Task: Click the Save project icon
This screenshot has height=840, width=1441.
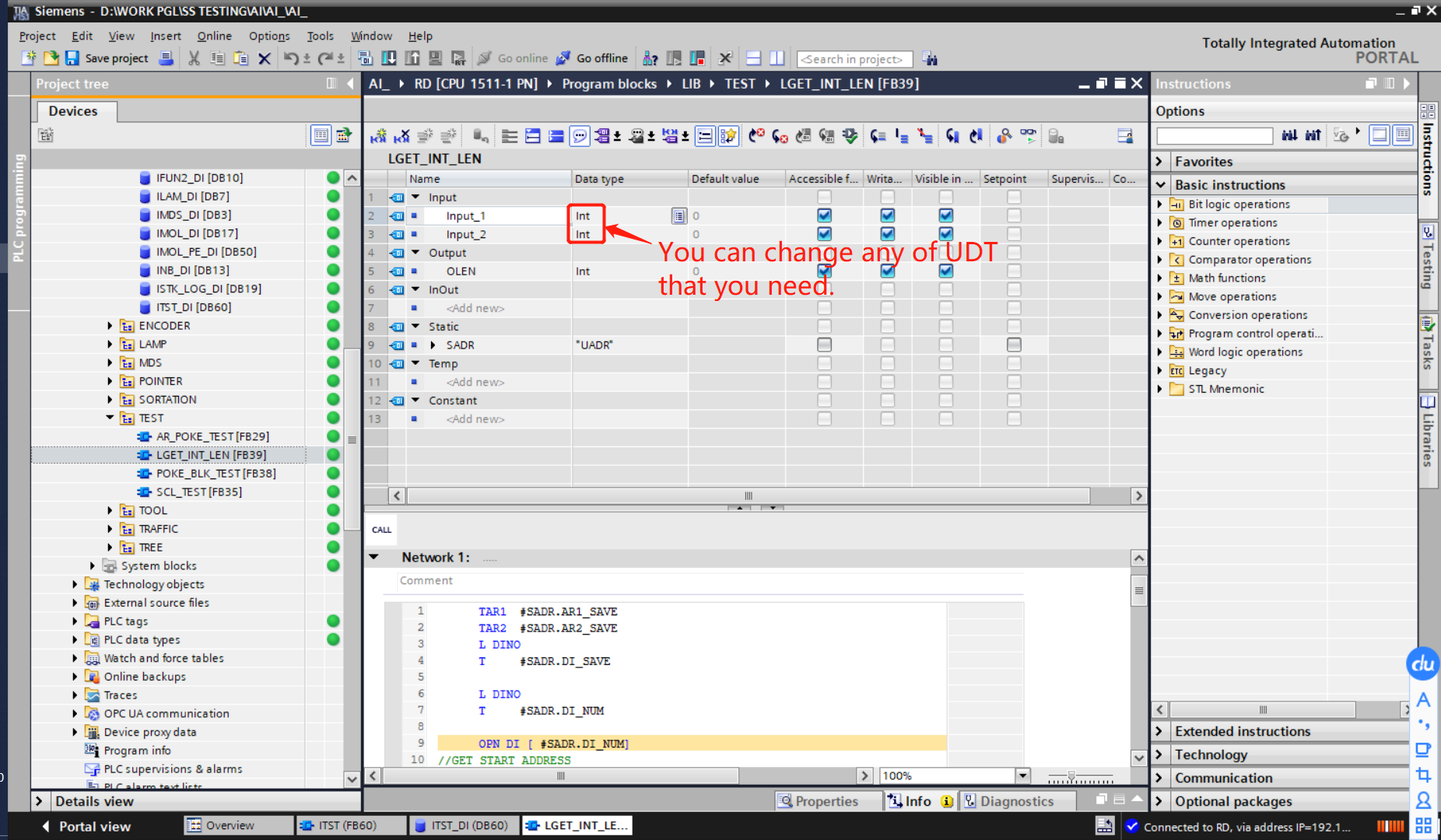Action: pos(72,58)
